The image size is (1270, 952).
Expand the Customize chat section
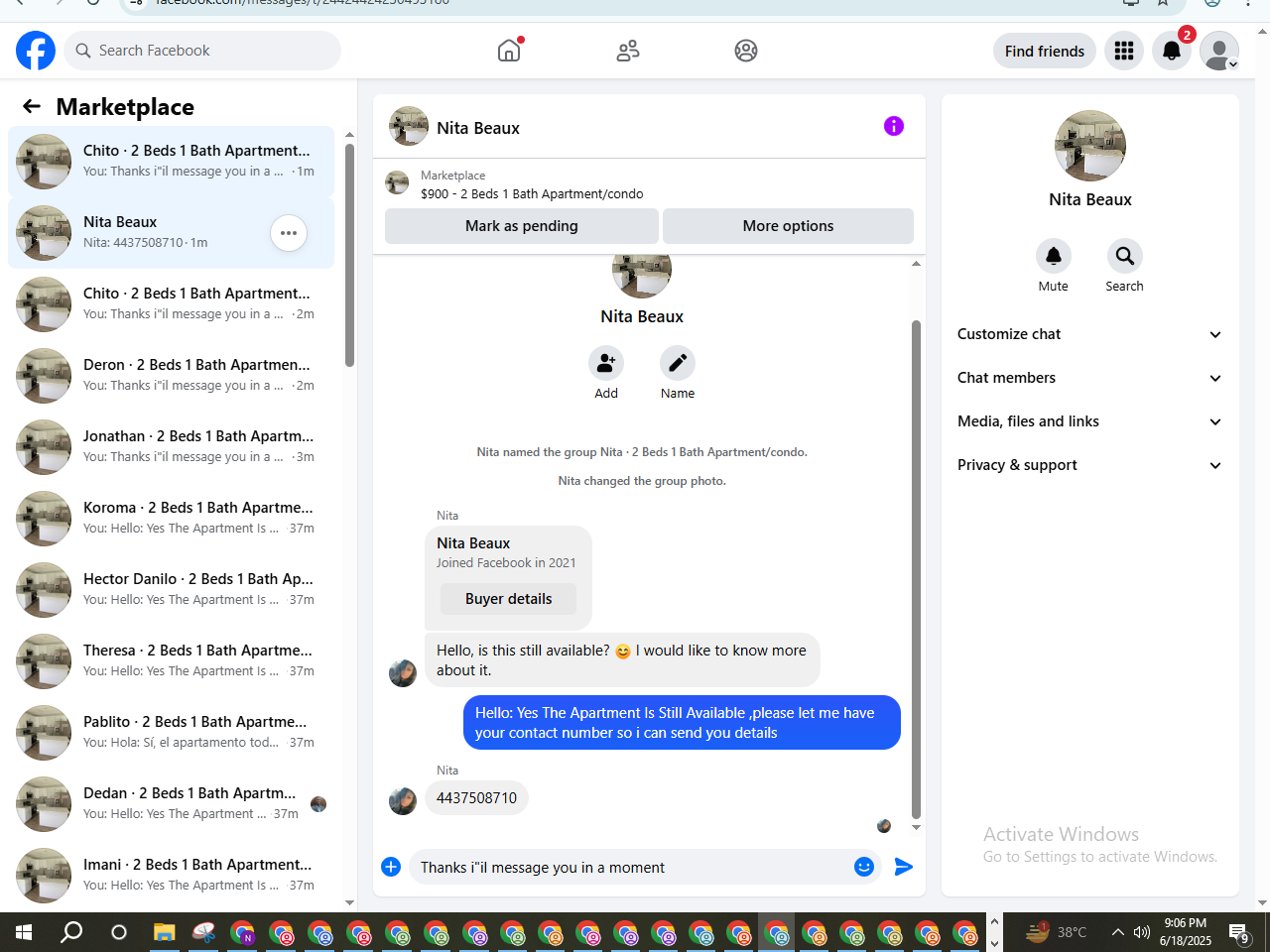pyautogui.click(x=1090, y=334)
